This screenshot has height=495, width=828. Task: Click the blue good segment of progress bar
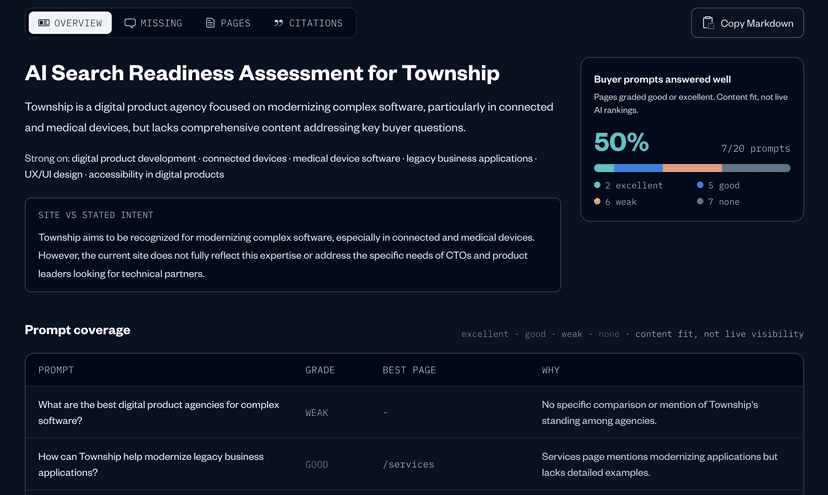638,168
